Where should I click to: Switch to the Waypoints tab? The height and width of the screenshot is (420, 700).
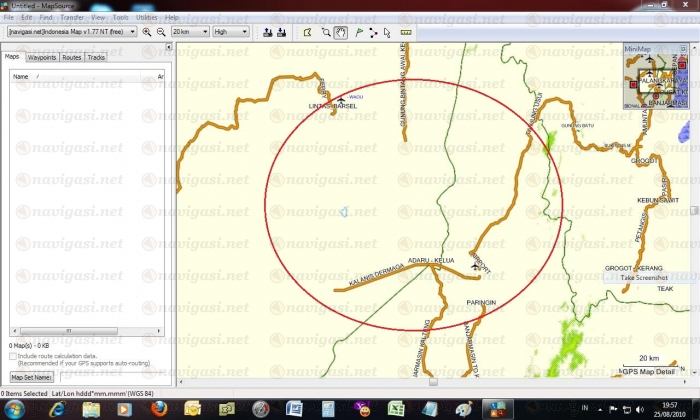[41, 58]
